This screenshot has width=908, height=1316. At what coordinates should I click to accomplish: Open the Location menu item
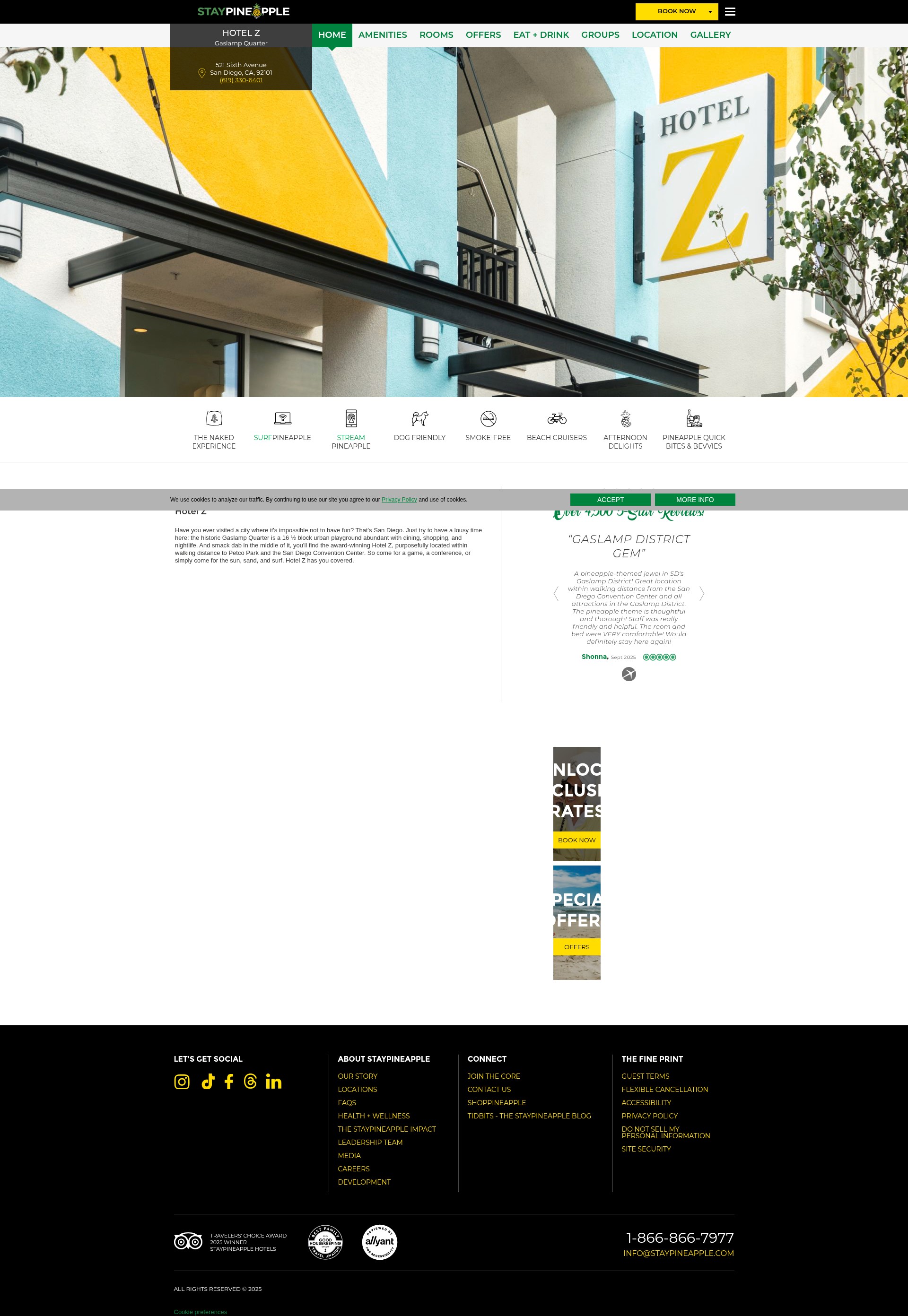click(x=655, y=35)
